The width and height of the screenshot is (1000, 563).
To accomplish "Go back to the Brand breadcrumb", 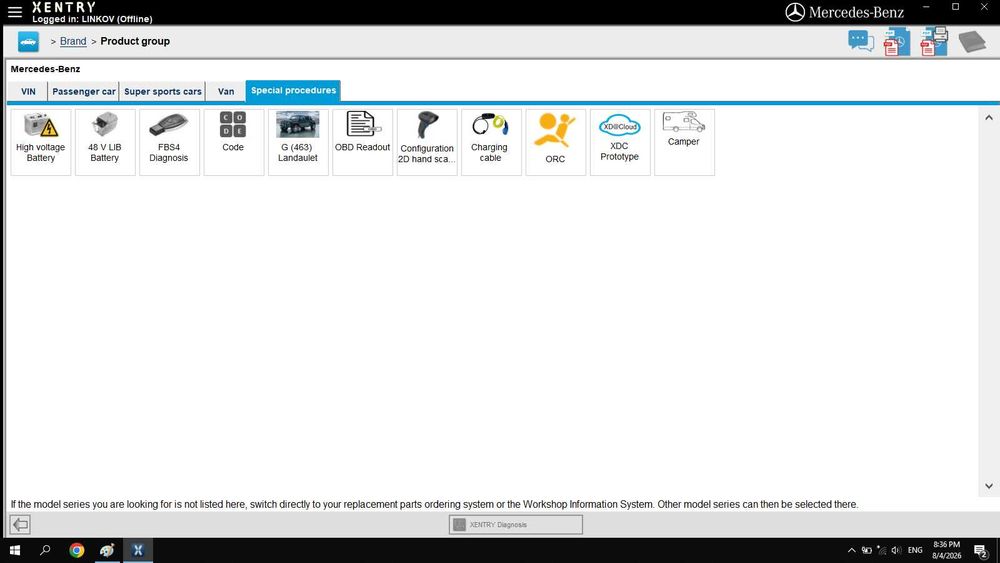I will click(73, 41).
